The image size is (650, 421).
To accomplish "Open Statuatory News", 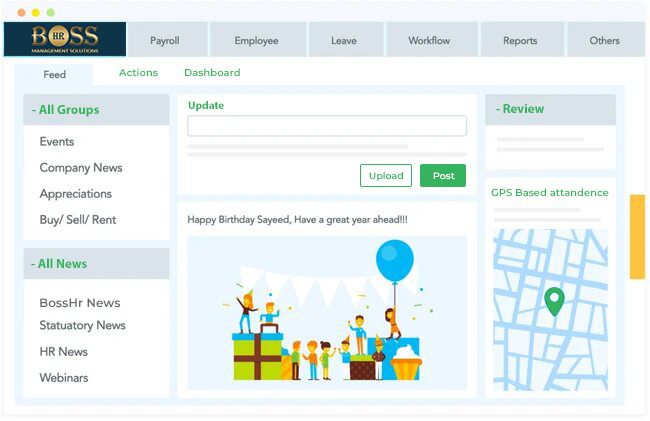I will [82, 325].
